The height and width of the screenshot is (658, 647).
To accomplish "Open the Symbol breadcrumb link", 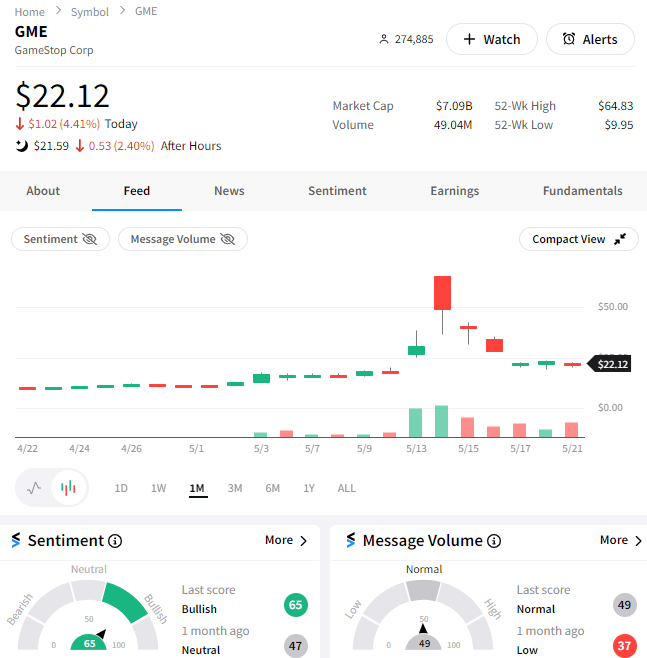I will coord(89,12).
